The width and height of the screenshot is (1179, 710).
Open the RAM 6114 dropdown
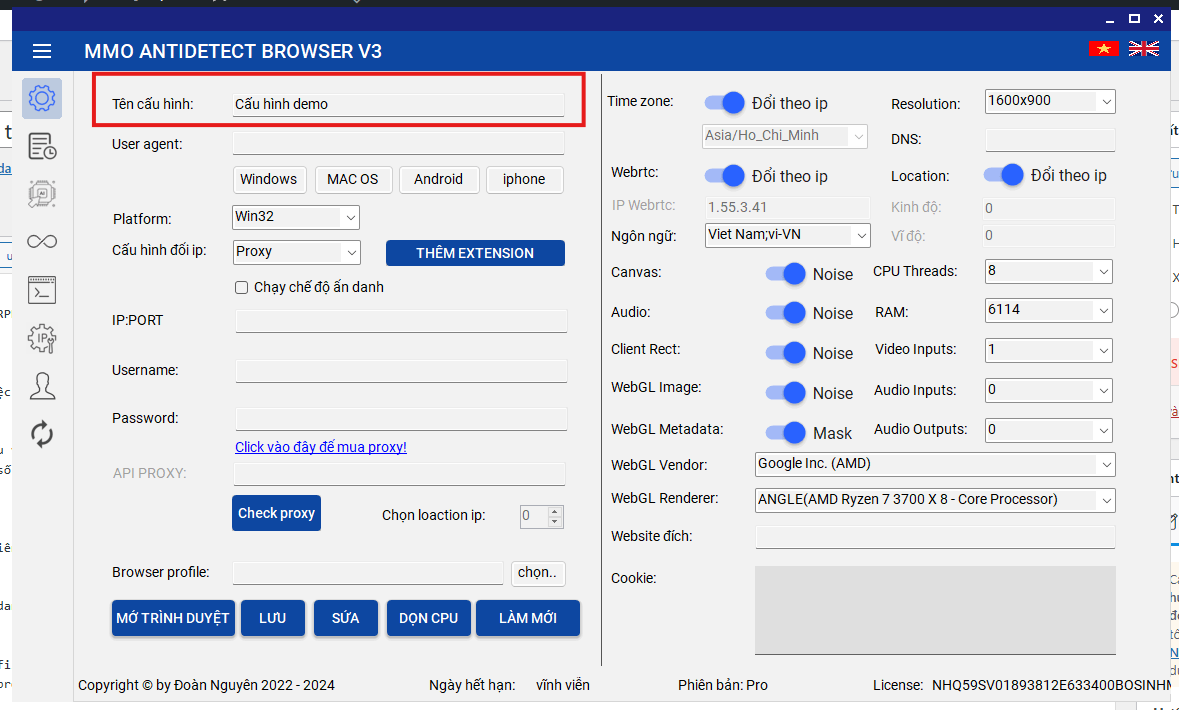pos(1048,310)
